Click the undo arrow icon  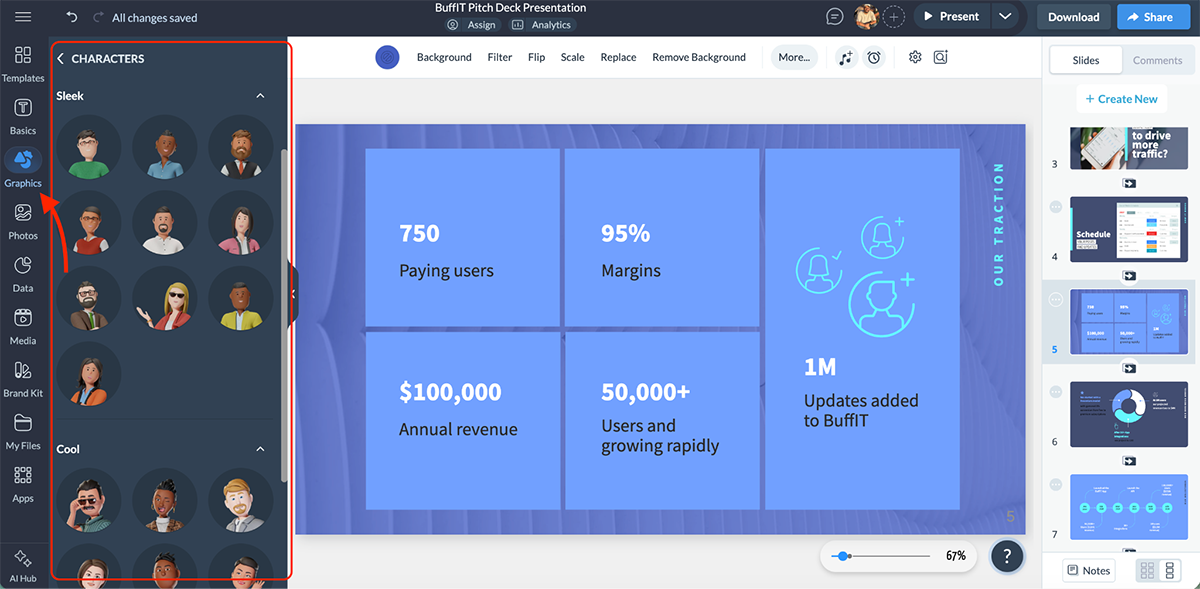coord(72,17)
